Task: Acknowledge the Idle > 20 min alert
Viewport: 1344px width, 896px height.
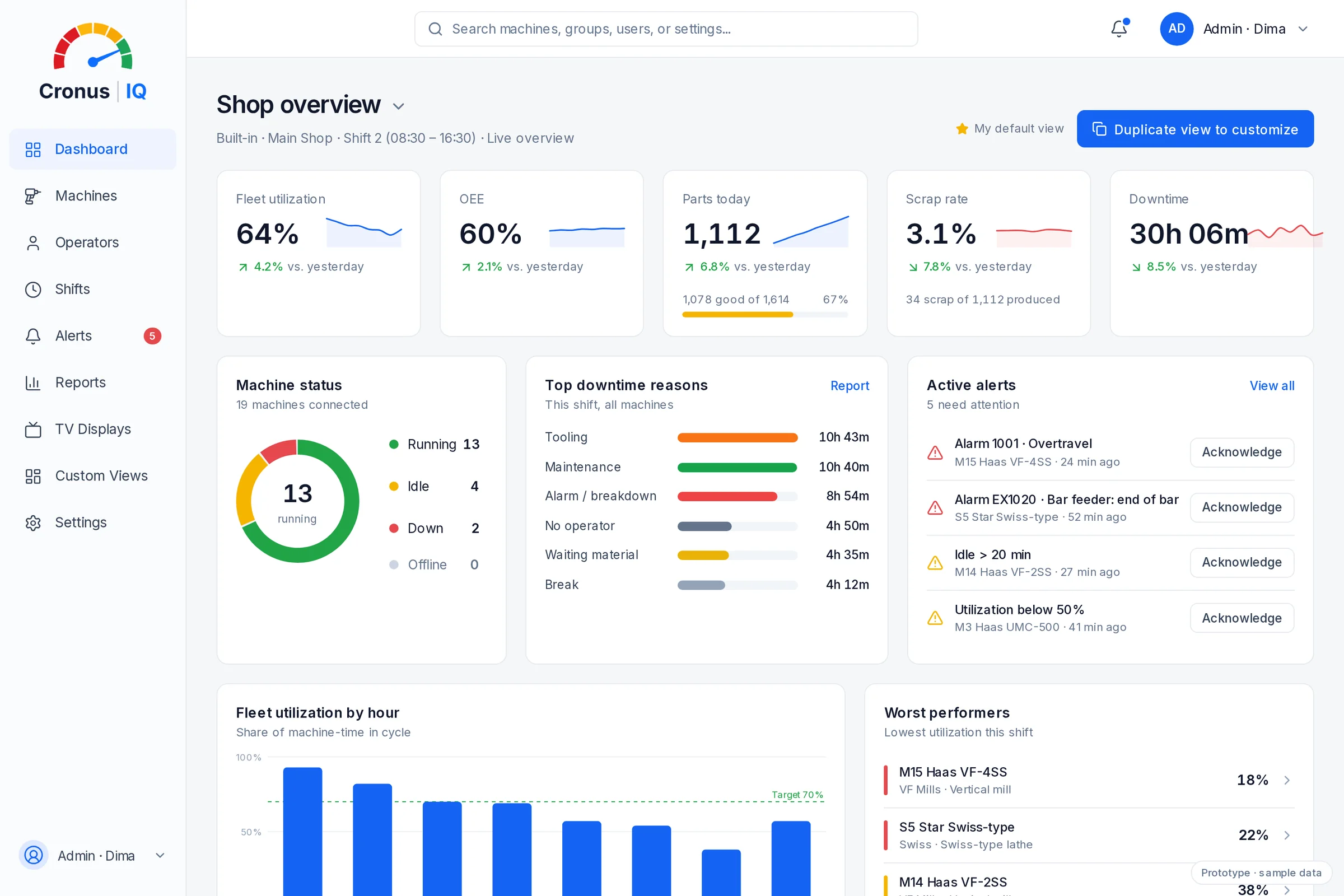Action: point(1242,563)
